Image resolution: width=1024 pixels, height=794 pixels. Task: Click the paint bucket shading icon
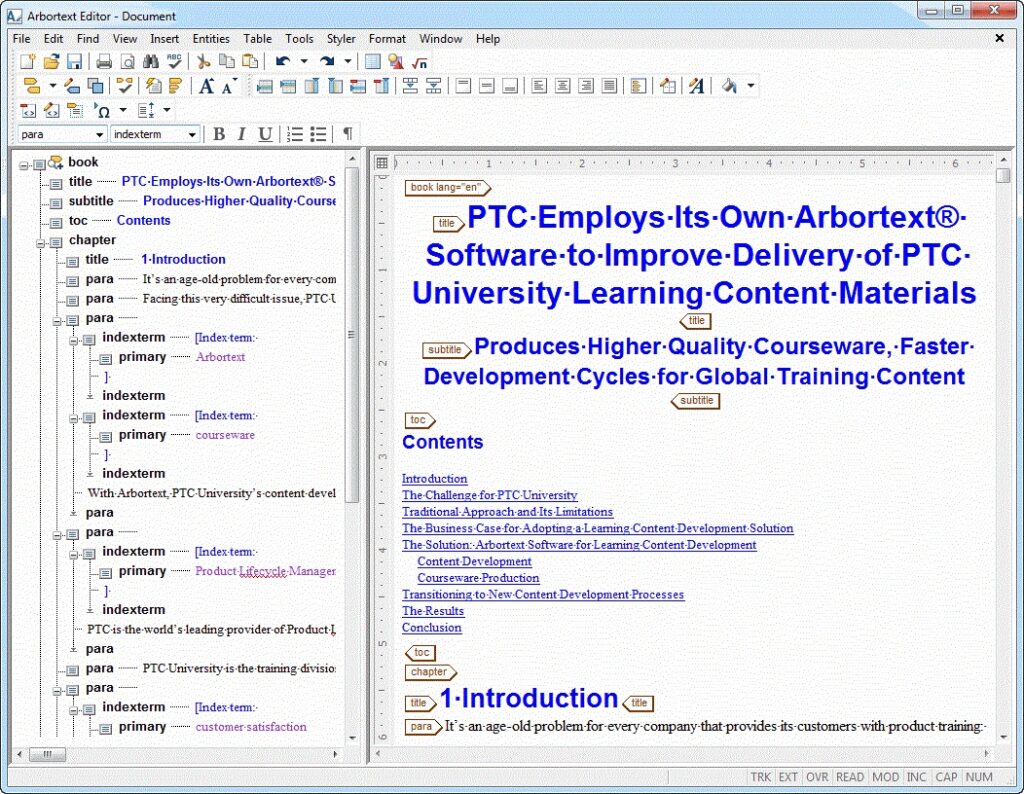tap(729, 86)
